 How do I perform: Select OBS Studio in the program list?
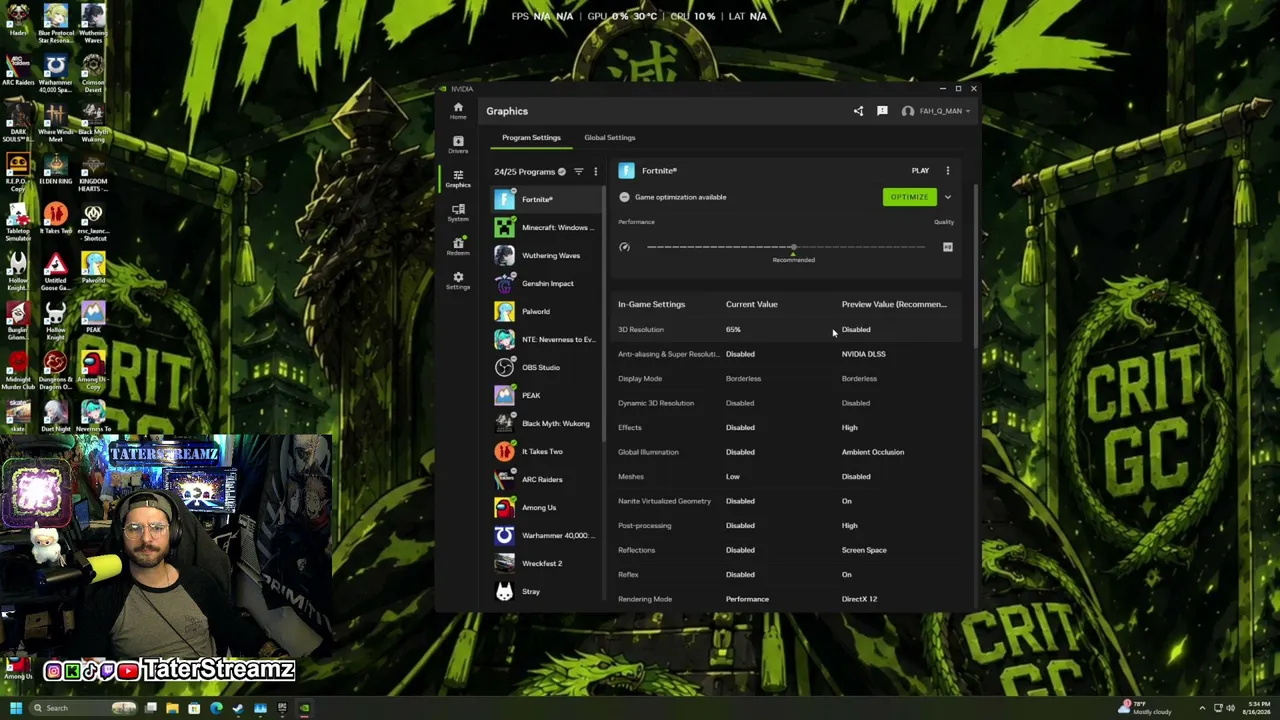(547, 367)
